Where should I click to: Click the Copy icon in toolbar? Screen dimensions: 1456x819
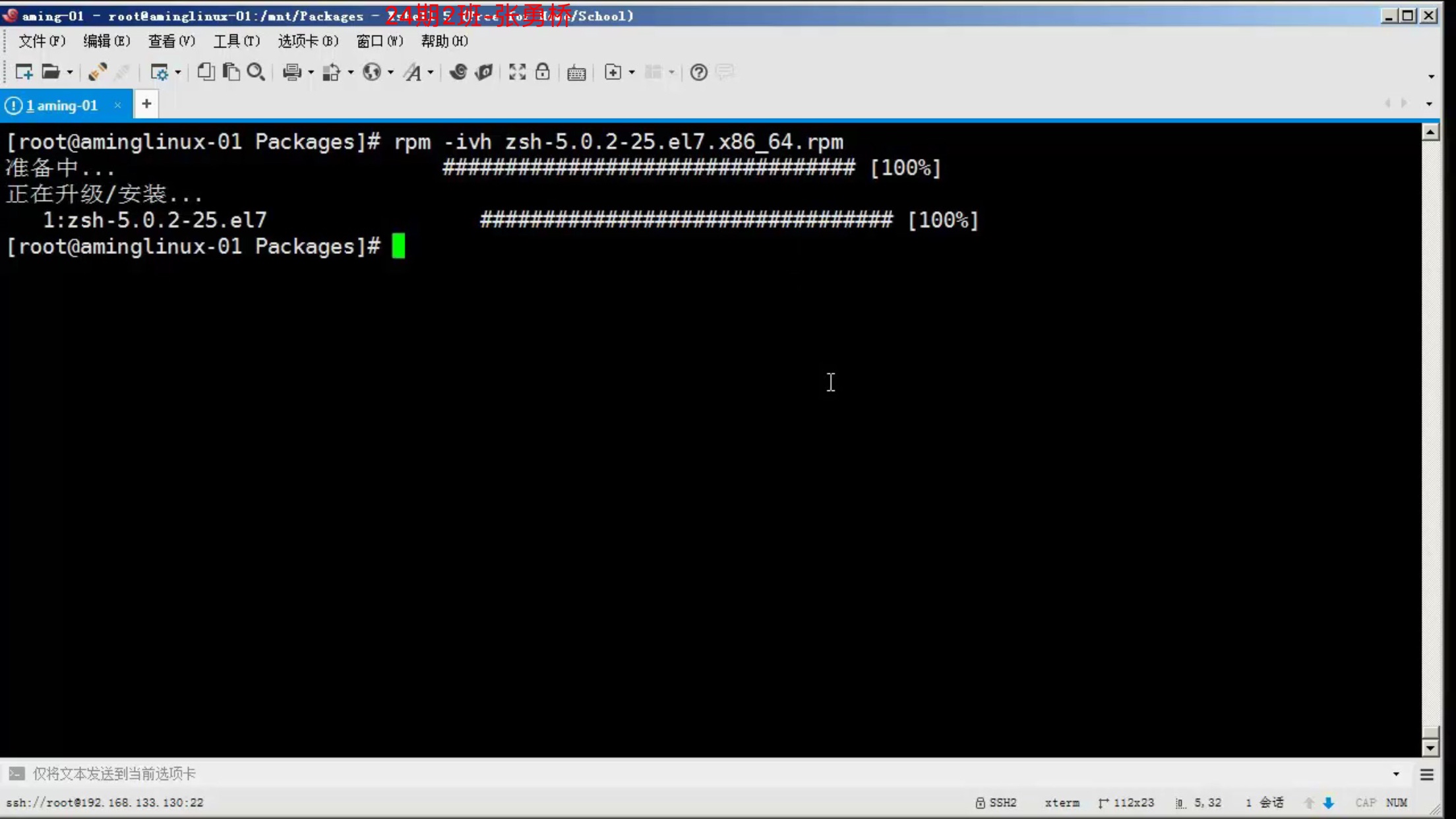[x=206, y=72]
